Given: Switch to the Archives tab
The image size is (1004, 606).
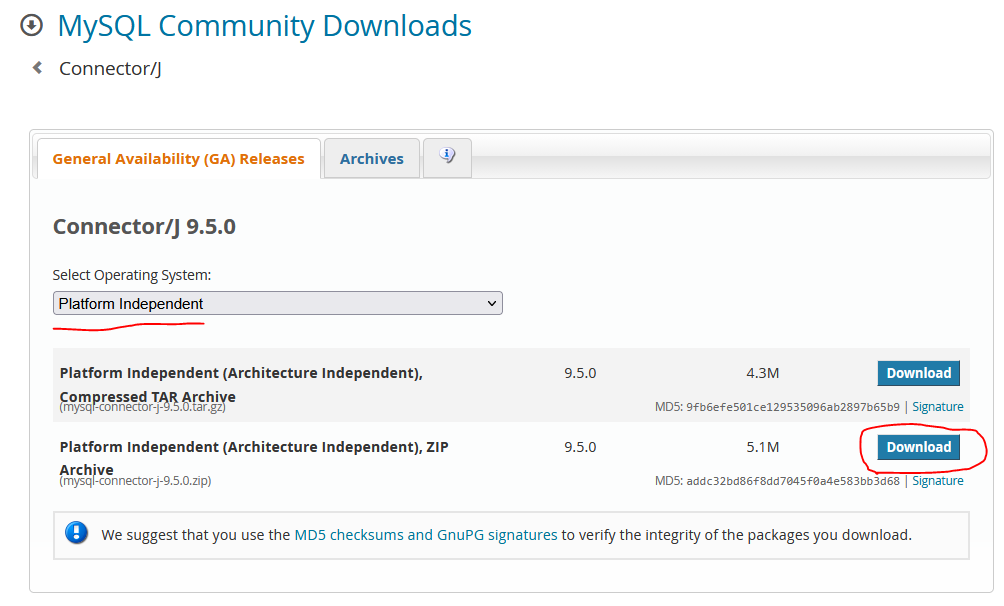Looking at the screenshot, I should pos(371,159).
